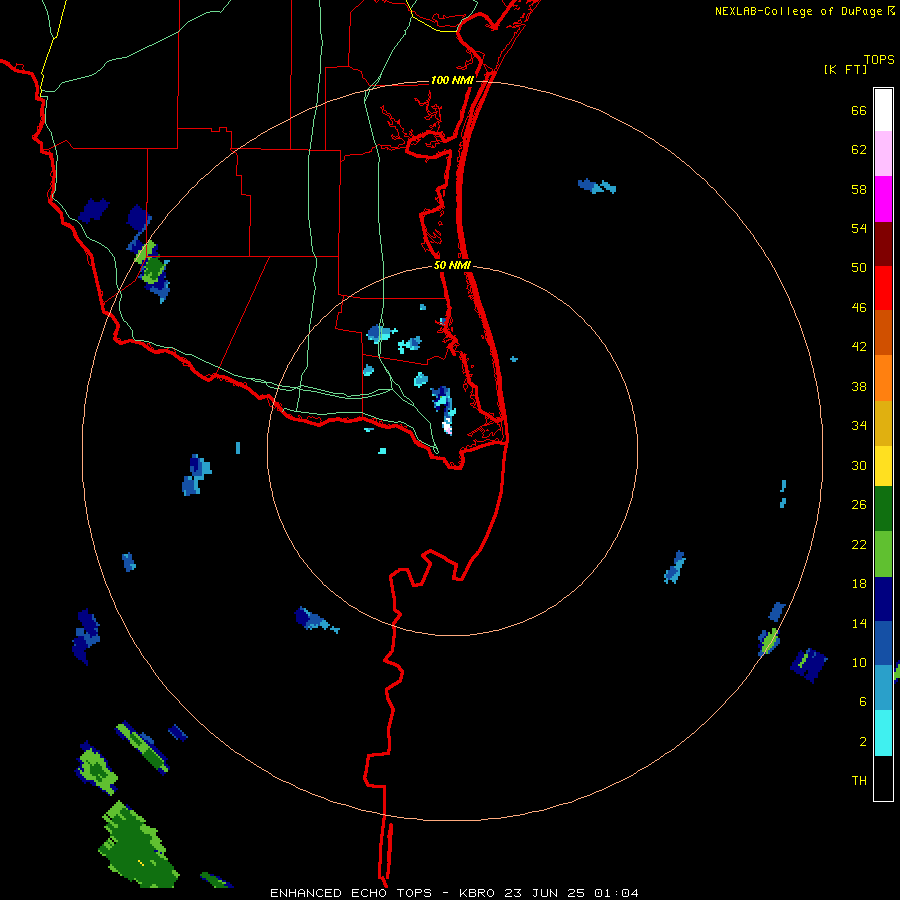Click 'NEXLAB-College of DuPage' header text

click(798, 11)
